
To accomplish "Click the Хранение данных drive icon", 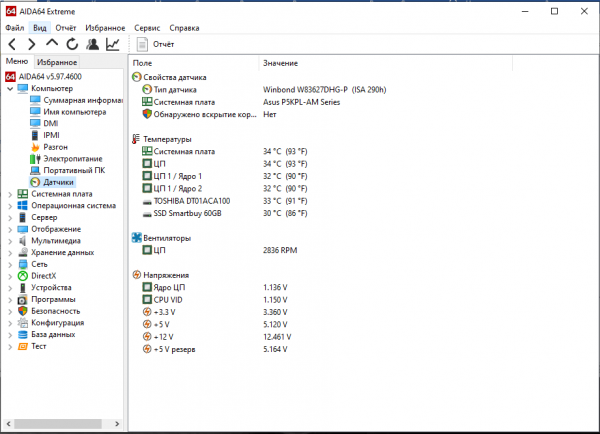I will [x=23, y=253].
